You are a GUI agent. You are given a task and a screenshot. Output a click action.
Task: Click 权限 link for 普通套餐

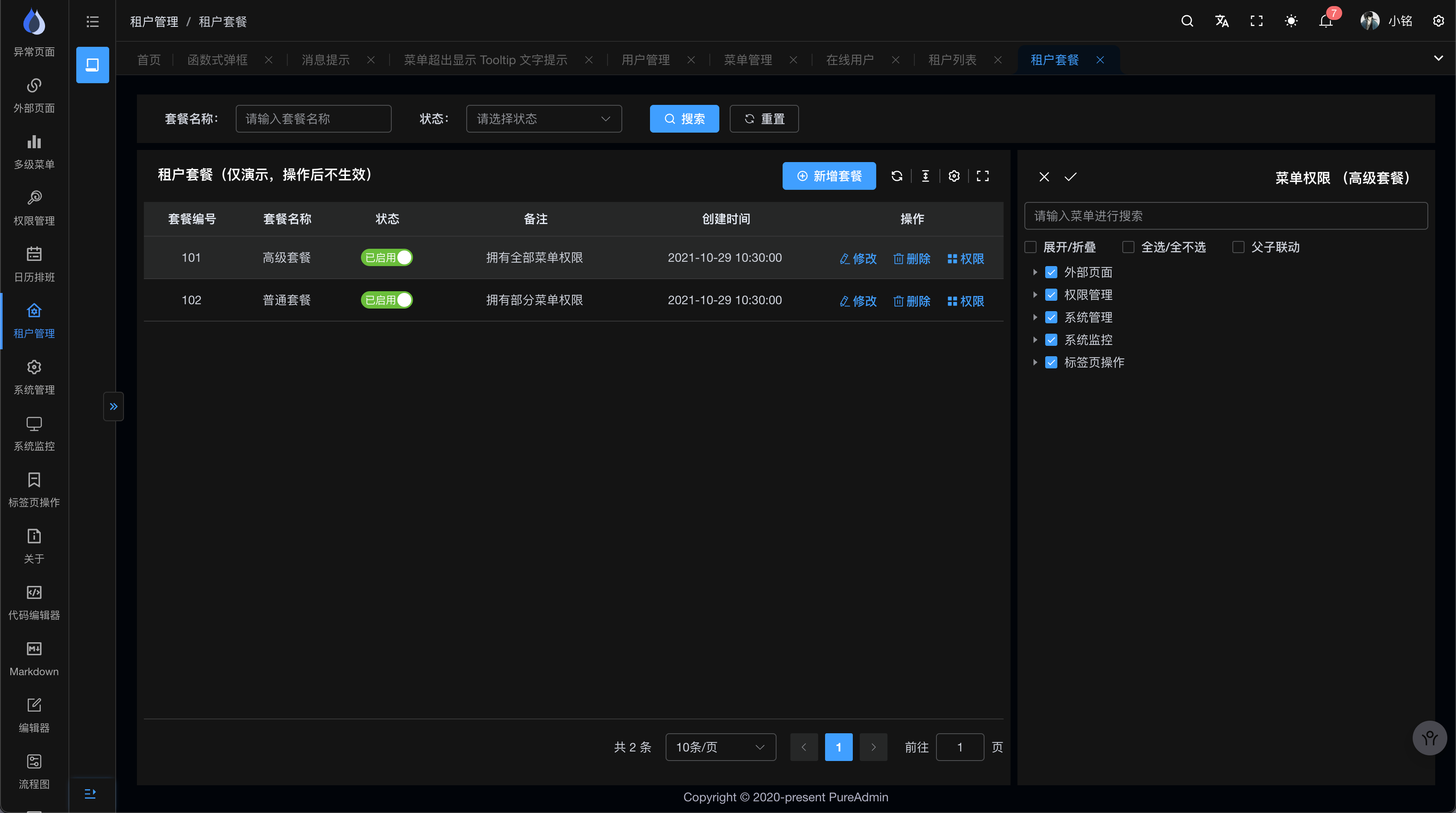pyautogui.click(x=965, y=301)
